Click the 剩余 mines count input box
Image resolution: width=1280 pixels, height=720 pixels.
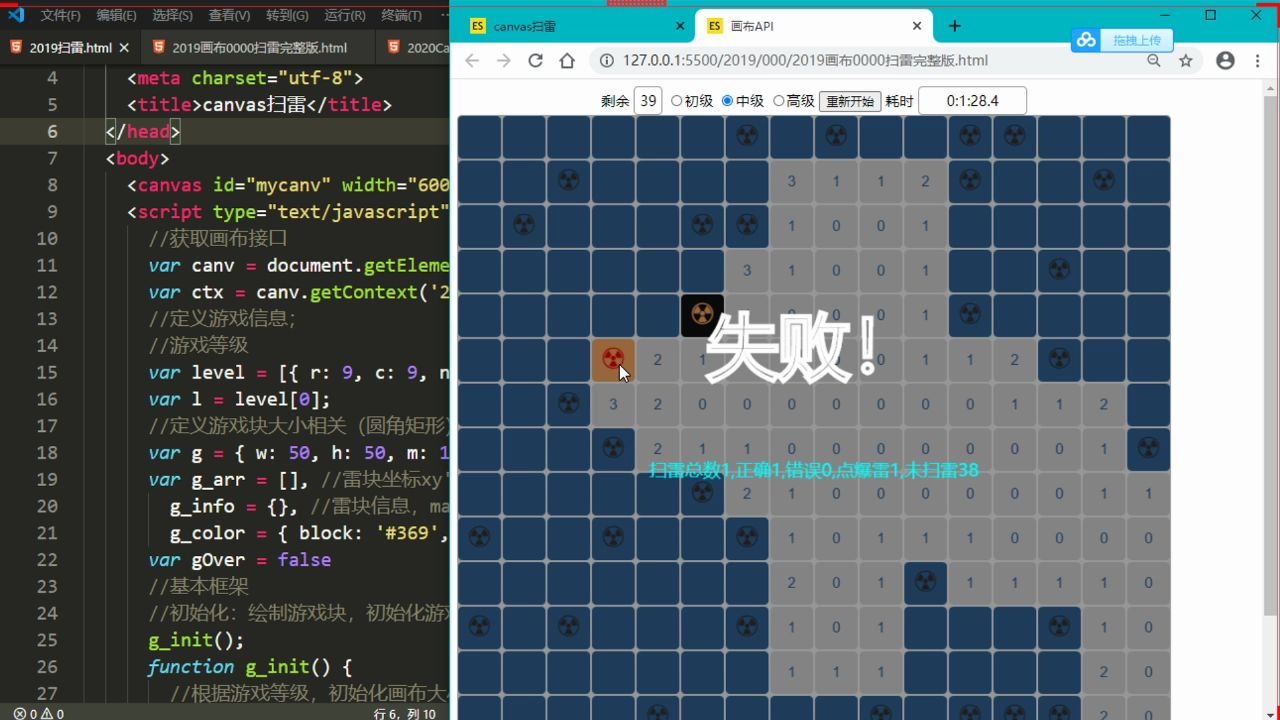(x=648, y=100)
